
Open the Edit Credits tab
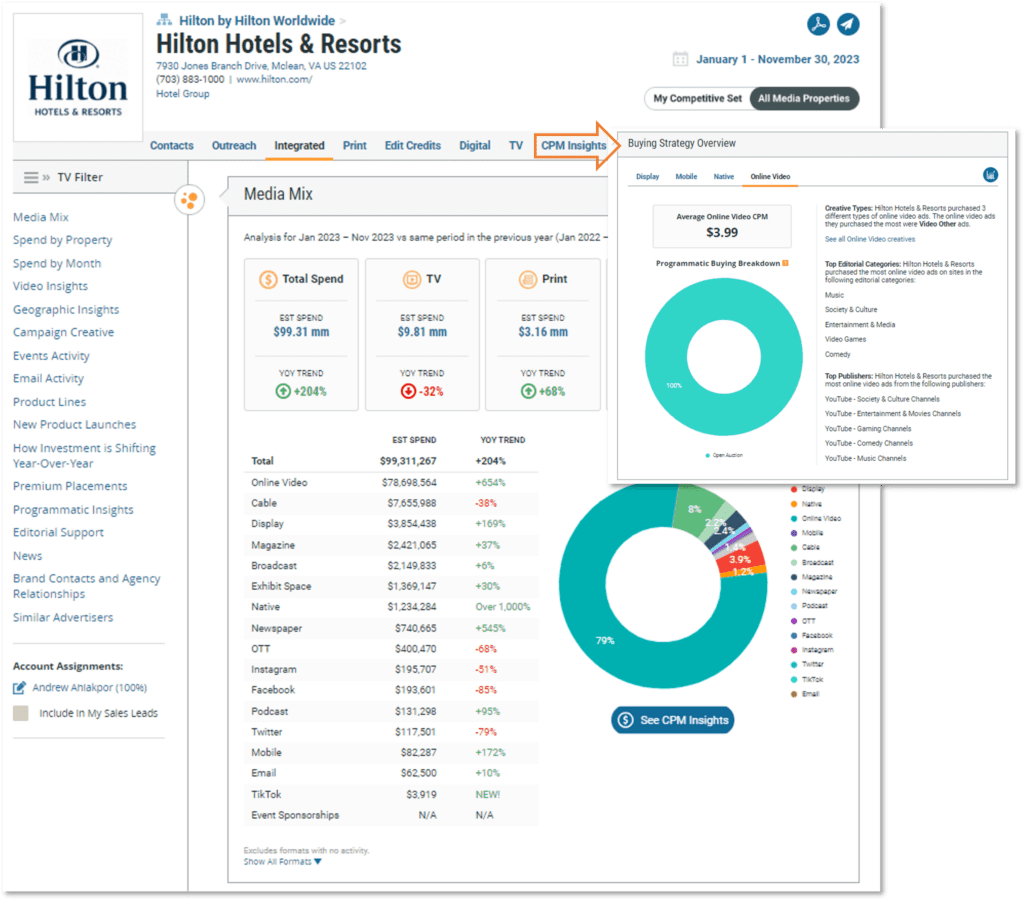413,146
